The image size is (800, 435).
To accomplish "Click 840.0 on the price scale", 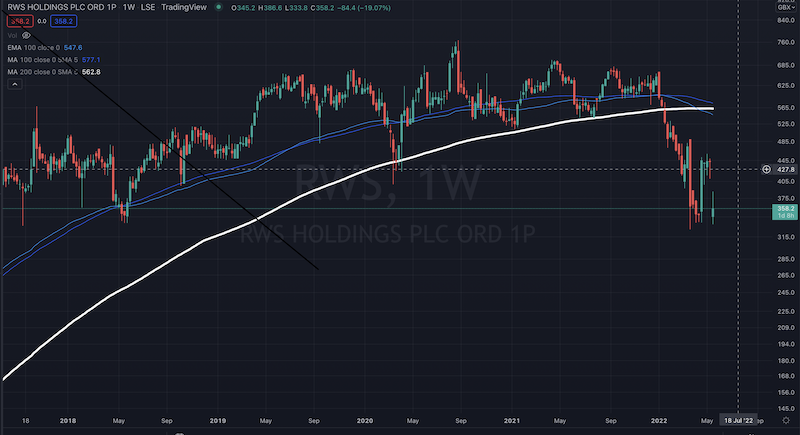I will click(x=786, y=20).
